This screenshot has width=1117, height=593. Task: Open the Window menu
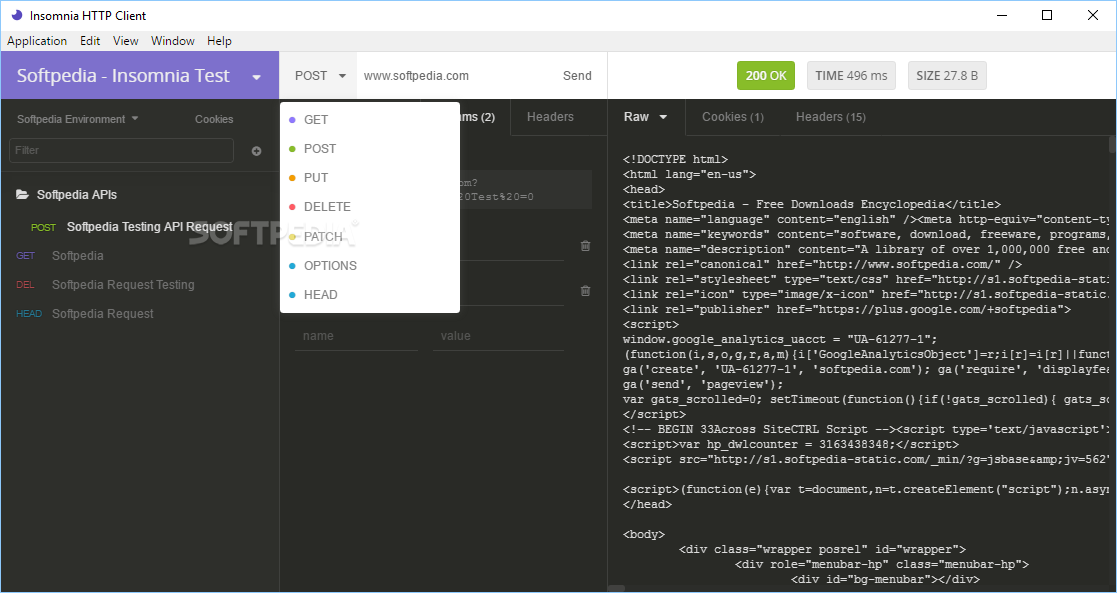click(x=172, y=41)
